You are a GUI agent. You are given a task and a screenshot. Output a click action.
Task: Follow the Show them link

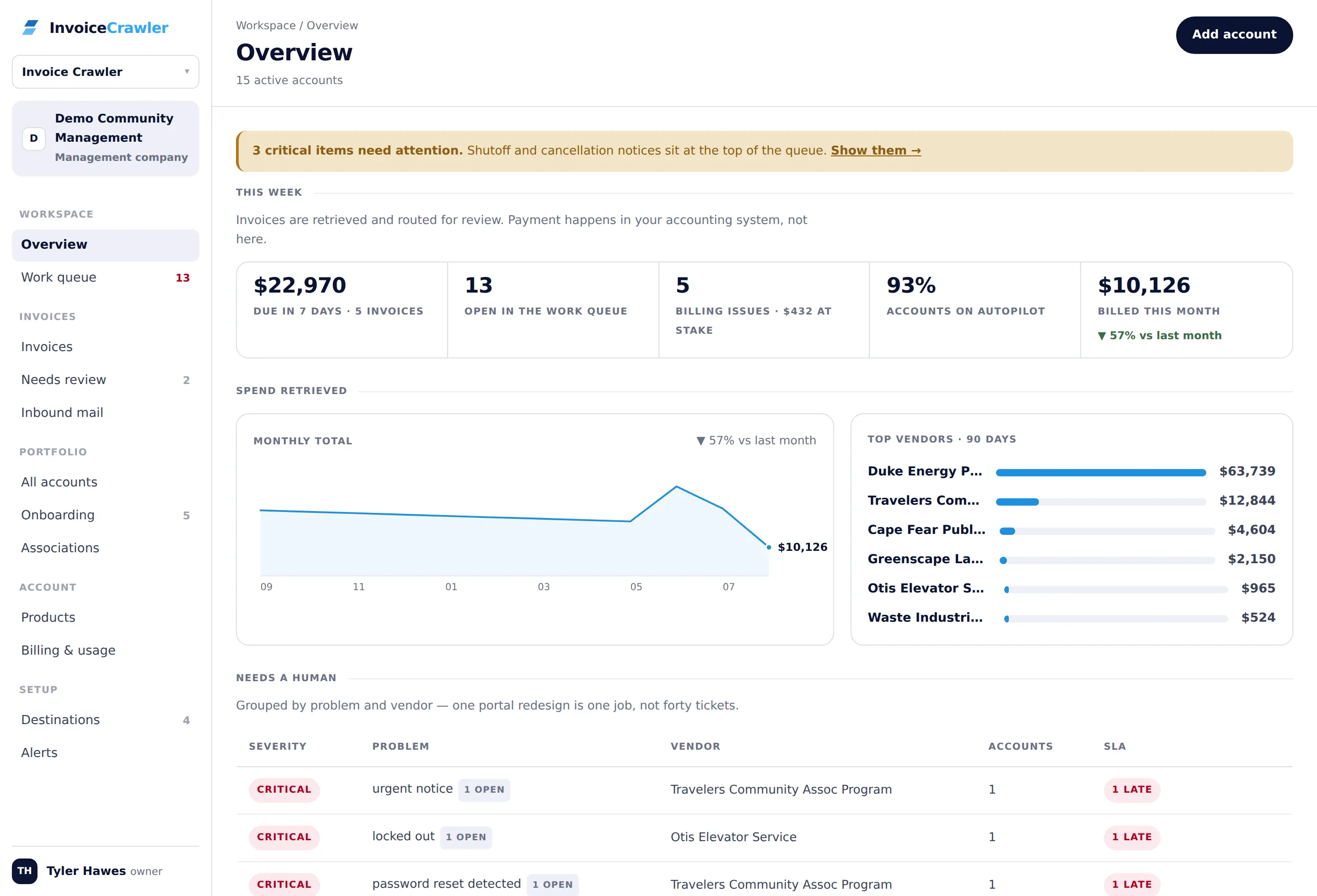[x=876, y=151]
